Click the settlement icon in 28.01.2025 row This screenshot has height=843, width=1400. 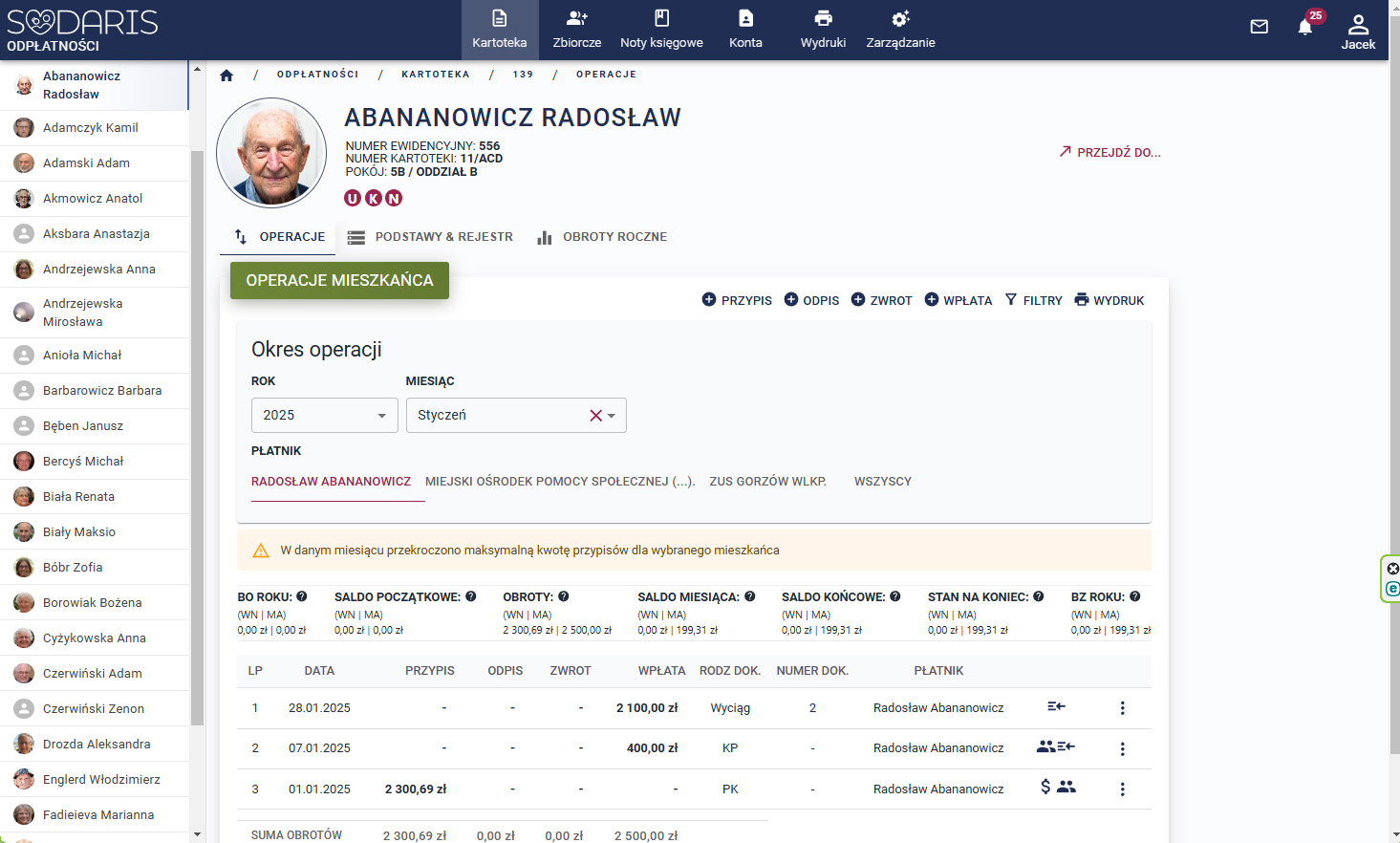pyautogui.click(x=1056, y=707)
